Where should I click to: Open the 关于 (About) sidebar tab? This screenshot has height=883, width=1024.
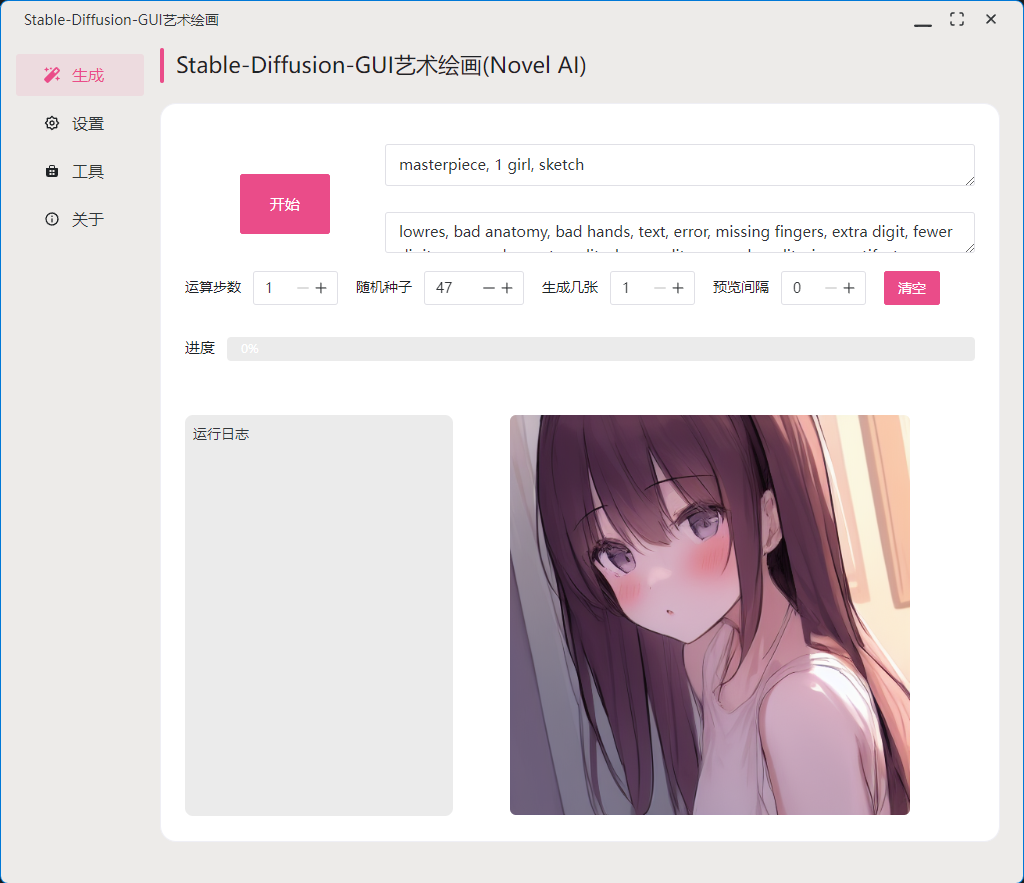pos(80,219)
